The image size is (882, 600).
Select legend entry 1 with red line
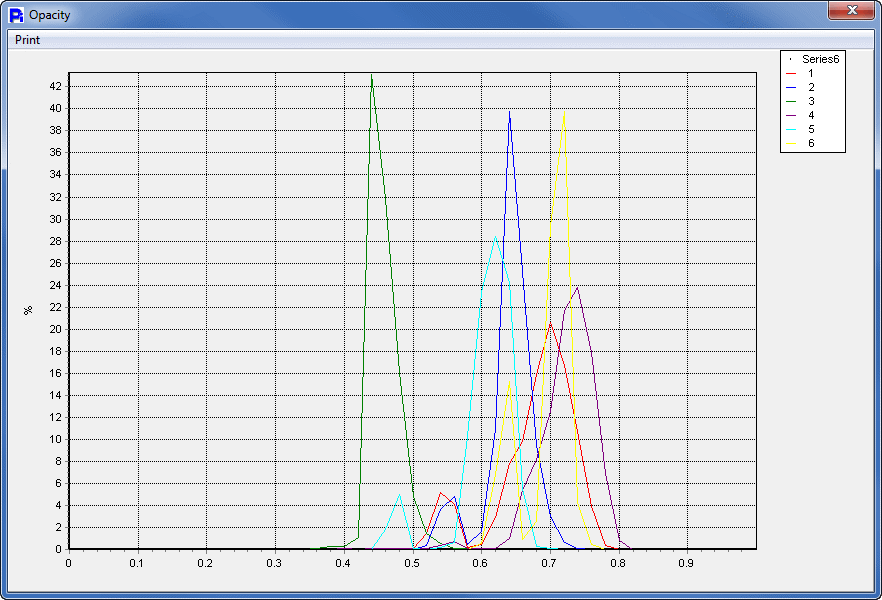coord(800,73)
